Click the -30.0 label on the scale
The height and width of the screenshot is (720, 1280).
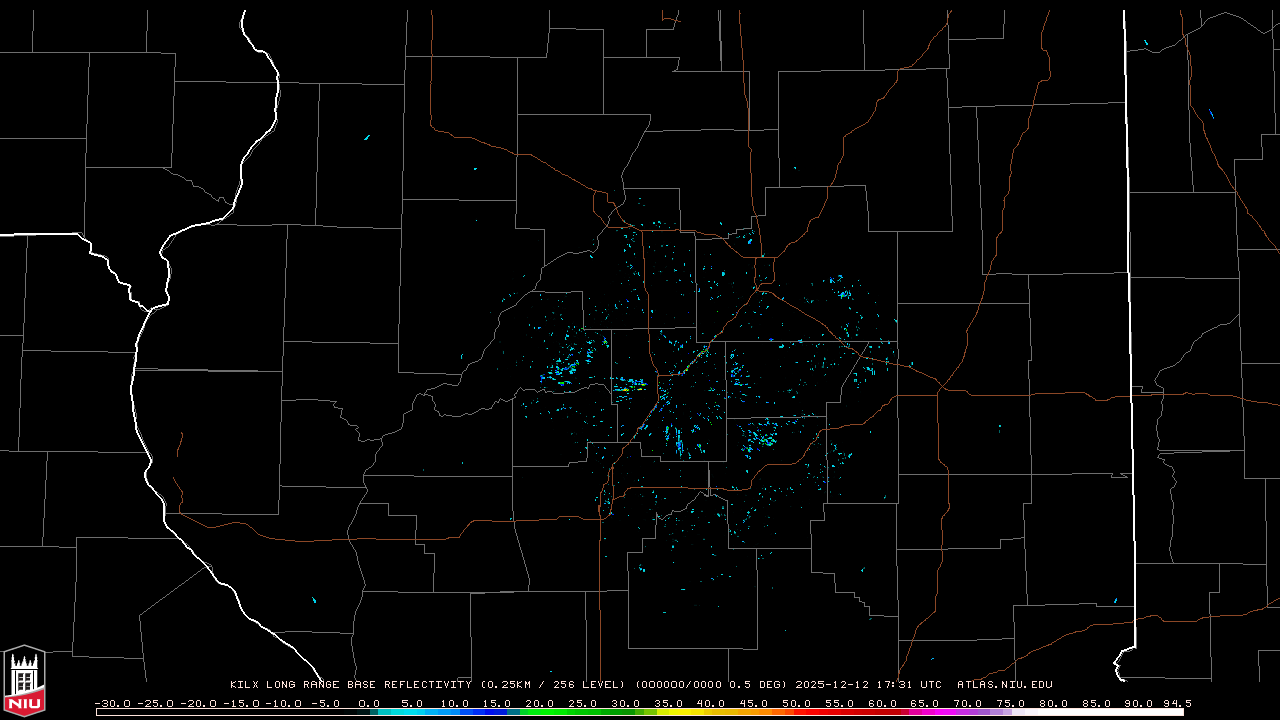(x=112, y=703)
